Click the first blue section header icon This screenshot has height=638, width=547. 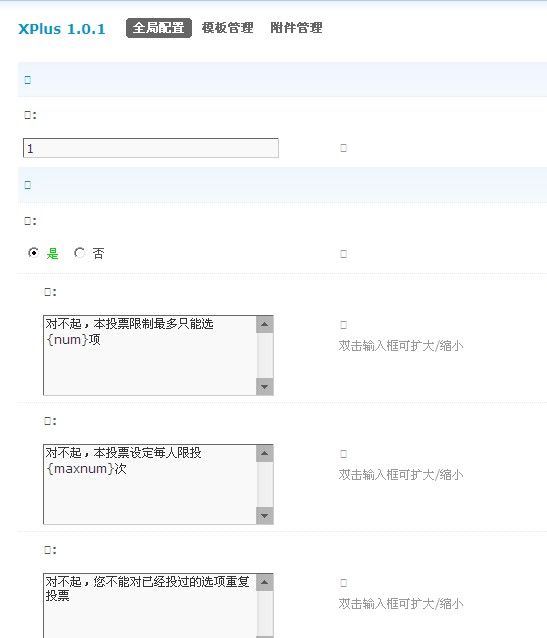point(28,80)
